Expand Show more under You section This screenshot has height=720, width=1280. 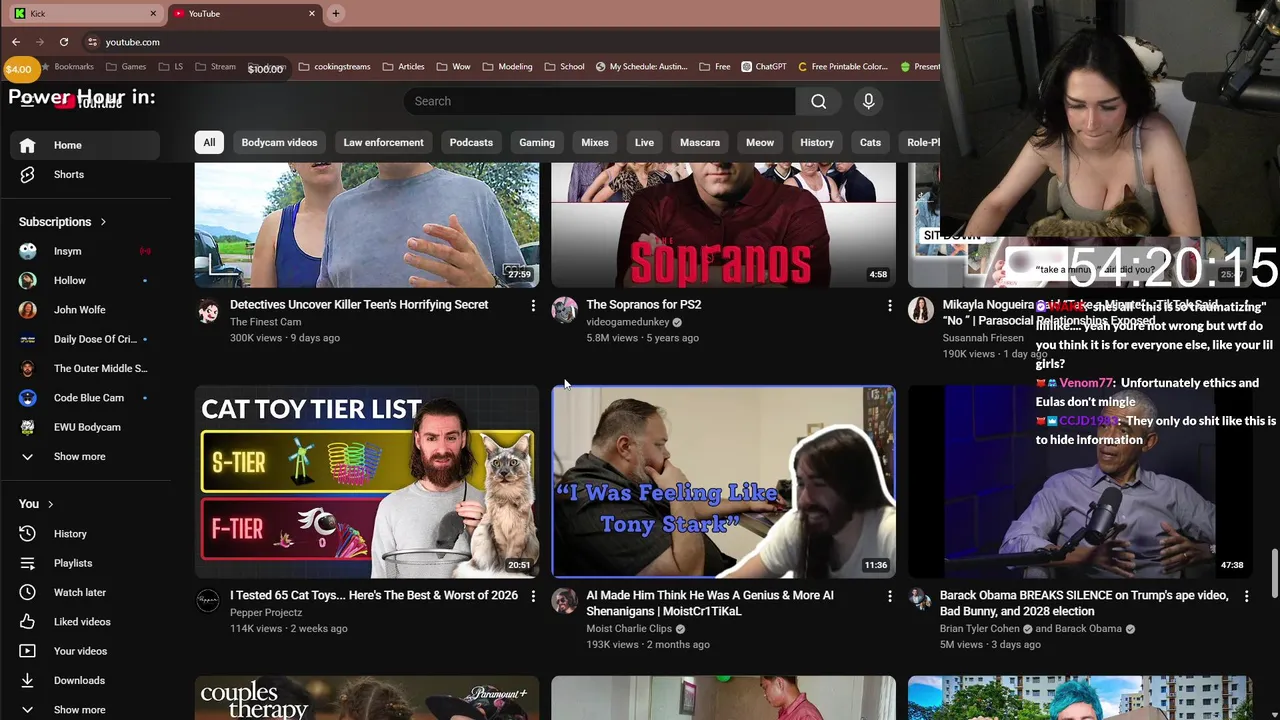(85, 709)
